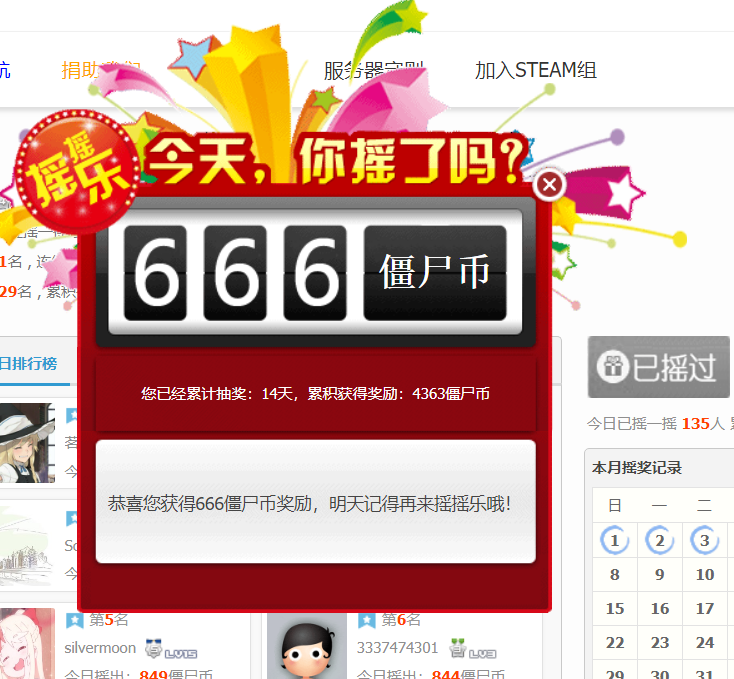This screenshot has height=679, width=734.
Task: Select circled day 1 in calendar
Action: (614, 541)
